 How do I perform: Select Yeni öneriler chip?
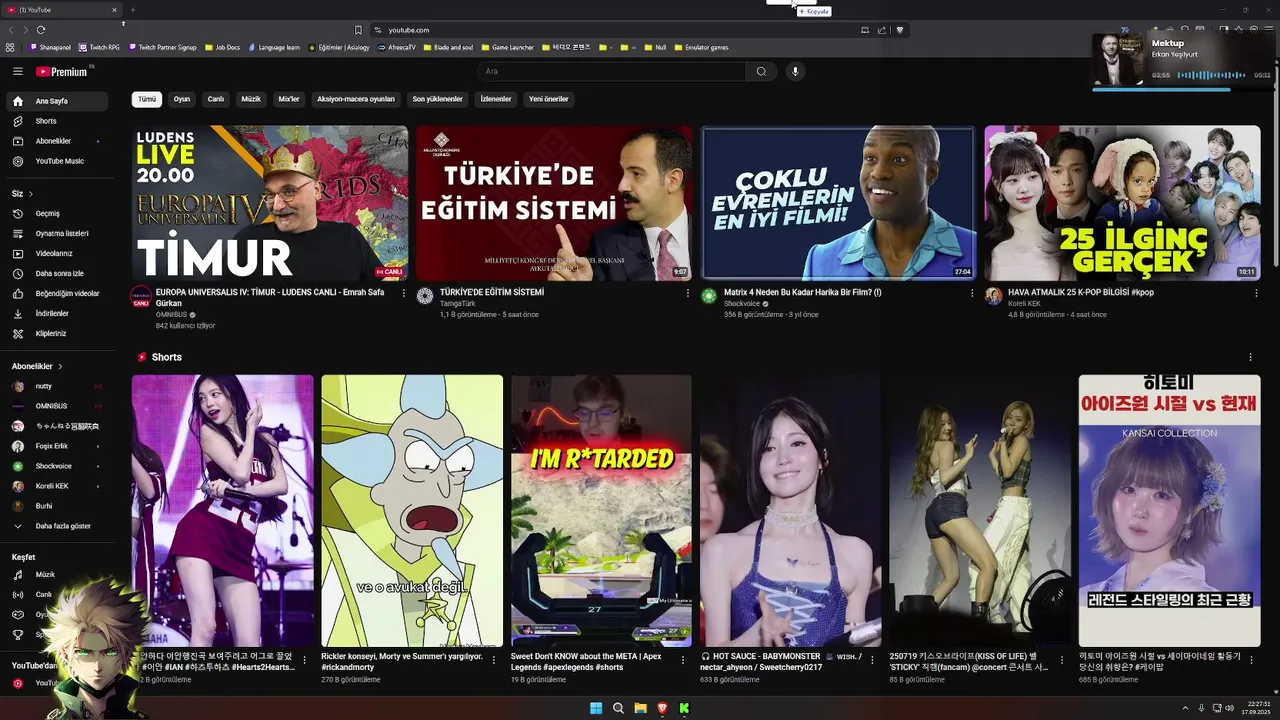[x=549, y=99]
